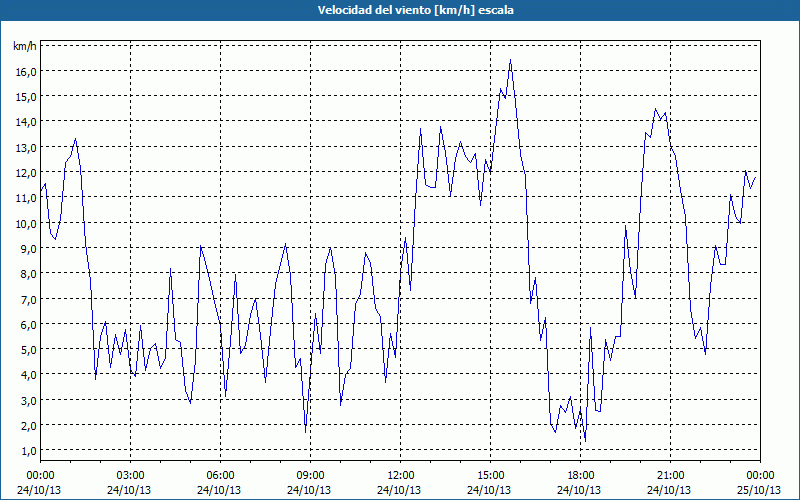Click the chart title 'Velocidad del viento [km/h] escala'
This screenshot has width=800, height=500.
tap(415, 10)
